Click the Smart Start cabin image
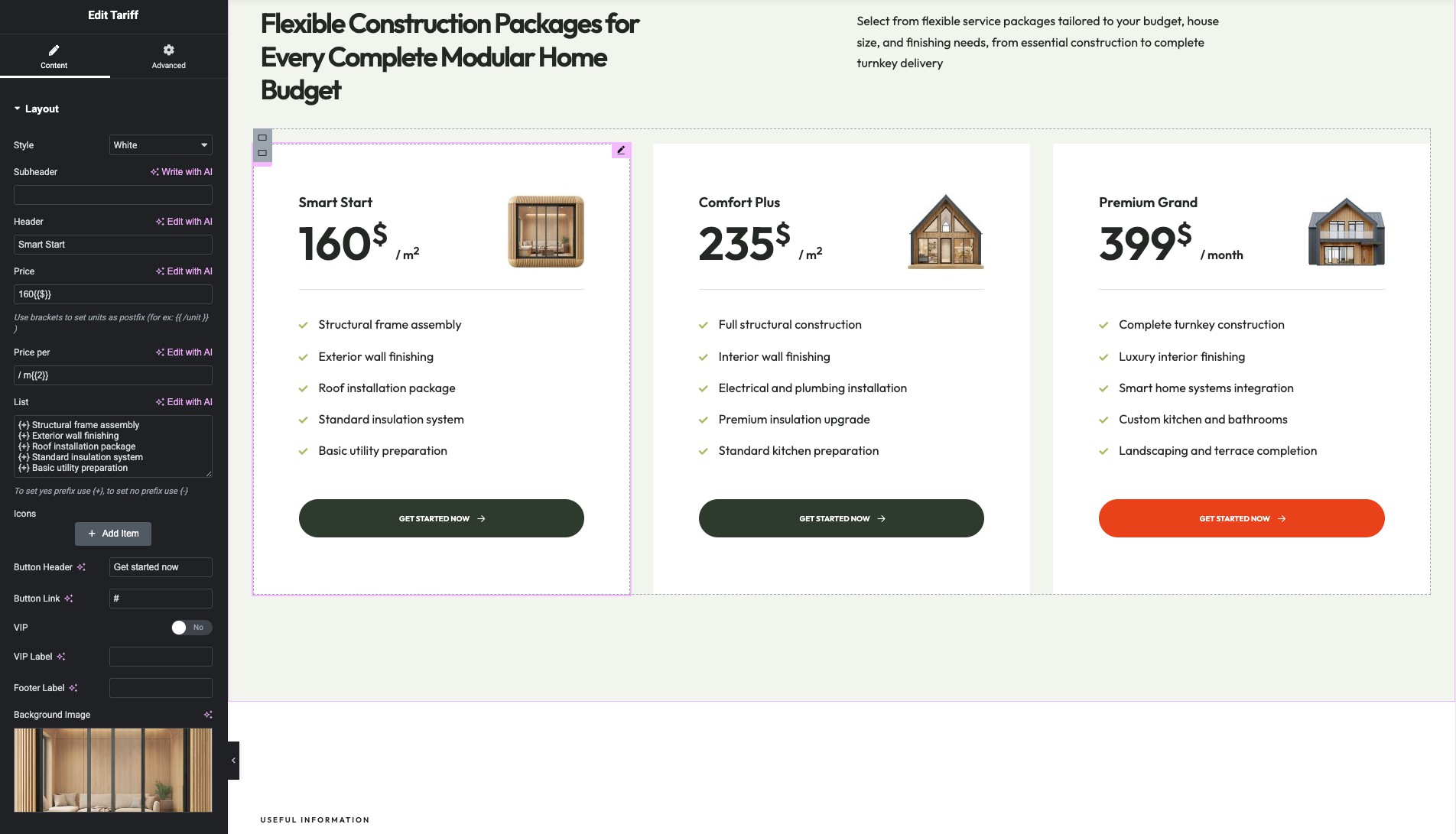 pyautogui.click(x=545, y=232)
